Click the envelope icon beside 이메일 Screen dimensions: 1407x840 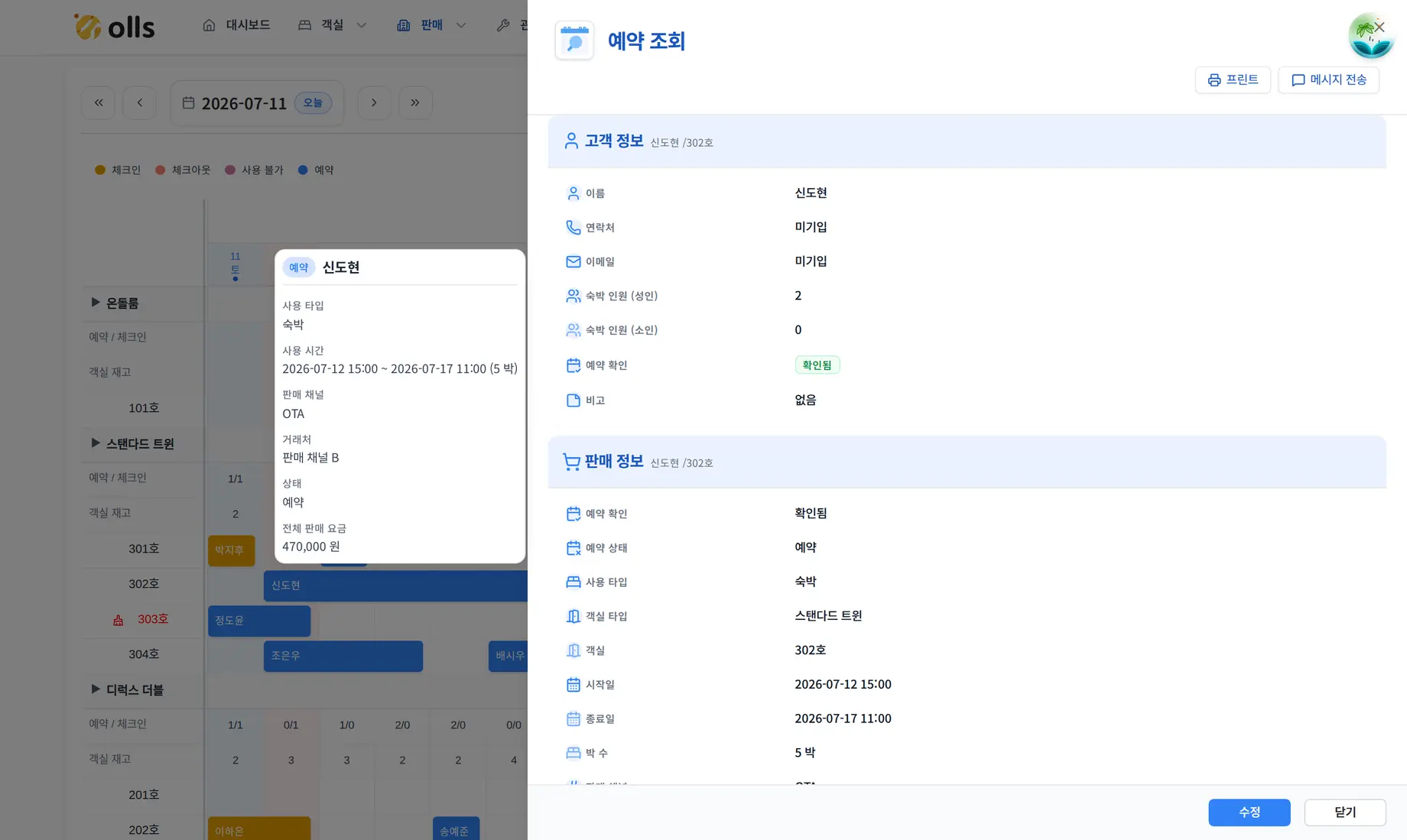(574, 261)
